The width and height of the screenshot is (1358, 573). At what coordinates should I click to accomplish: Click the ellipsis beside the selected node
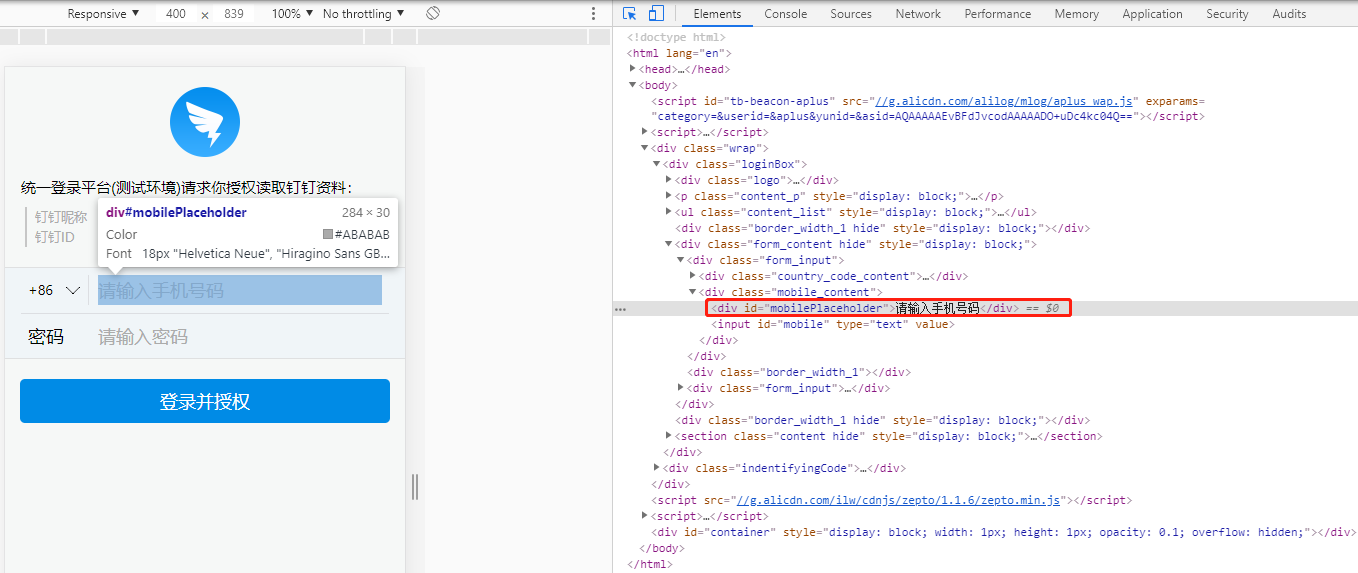coord(620,309)
